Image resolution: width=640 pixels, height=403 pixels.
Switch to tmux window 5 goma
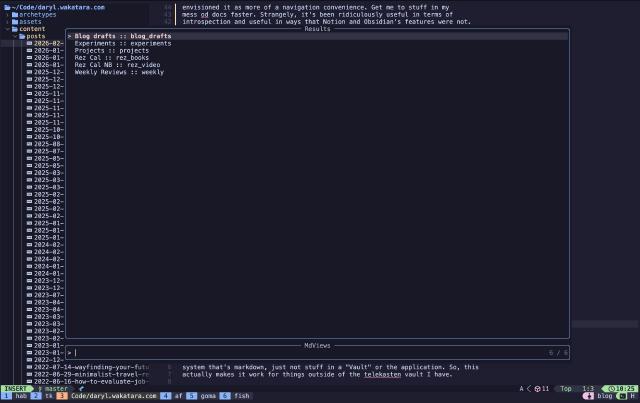point(201,396)
